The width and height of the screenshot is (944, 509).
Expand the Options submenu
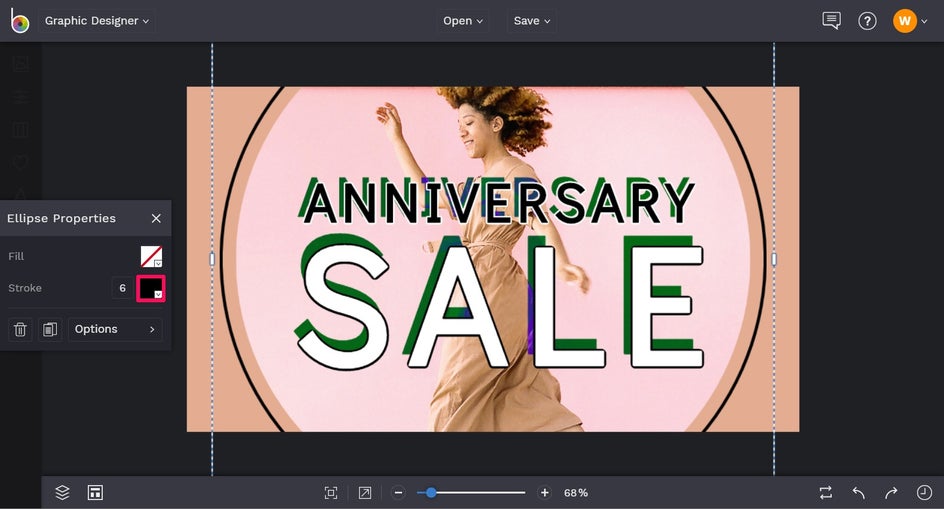(115, 329)
